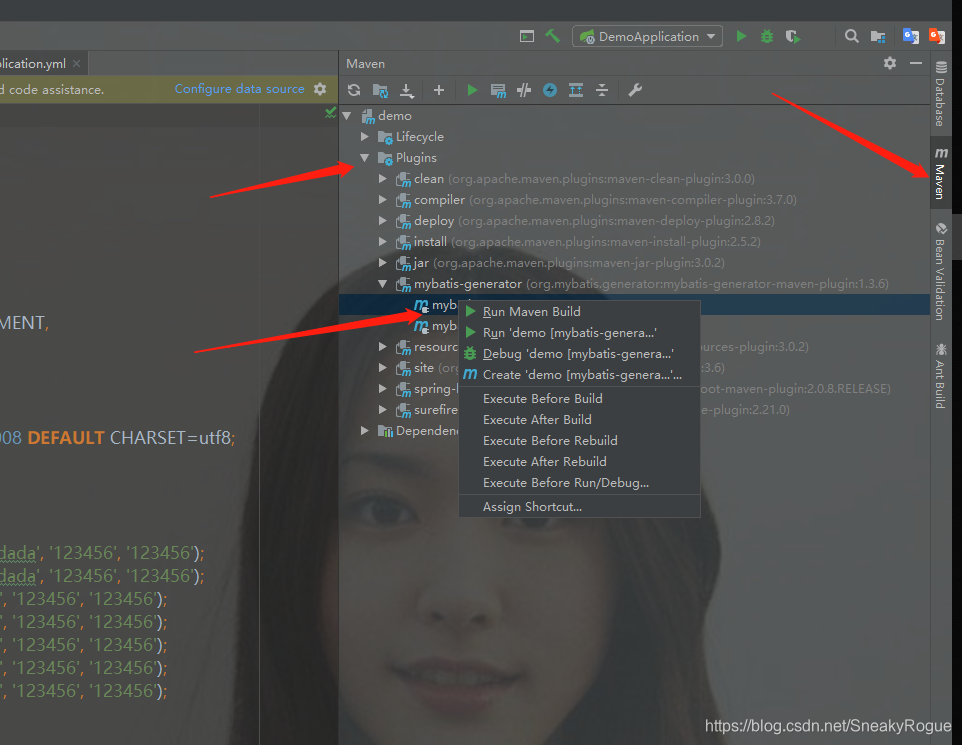Screen dimensions: 962x745
Task: Click Generate Sources and Update Folders icon
Action: pos(380,91)
